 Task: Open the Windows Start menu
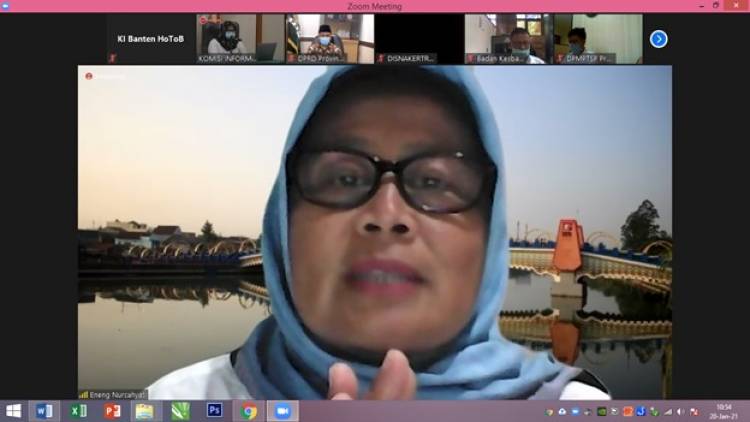coord(13,411)
